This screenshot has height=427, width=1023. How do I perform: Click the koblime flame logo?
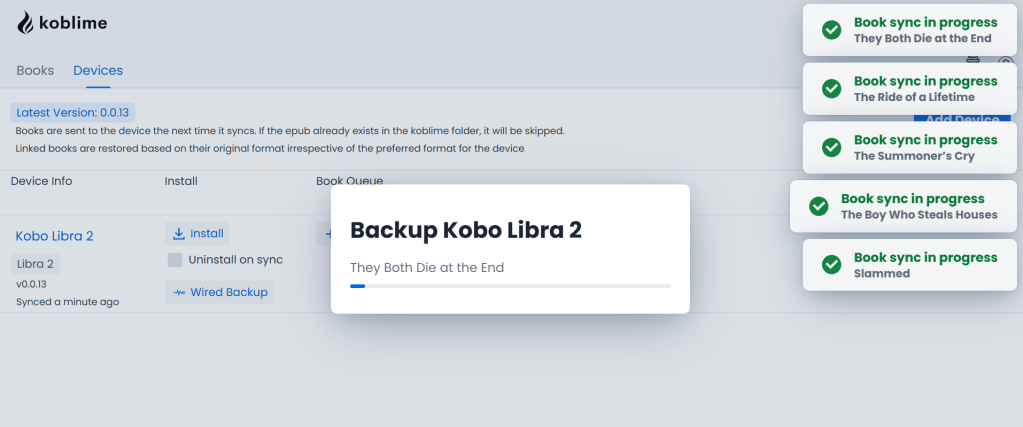click(26, 22)
